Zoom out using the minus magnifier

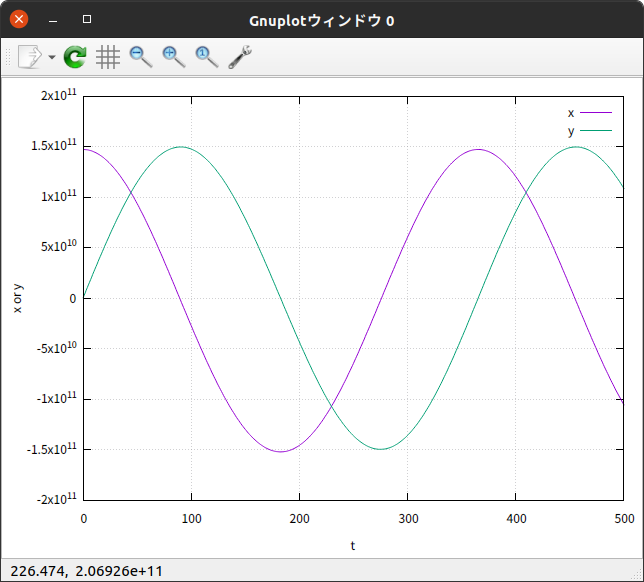coord(141,57)
